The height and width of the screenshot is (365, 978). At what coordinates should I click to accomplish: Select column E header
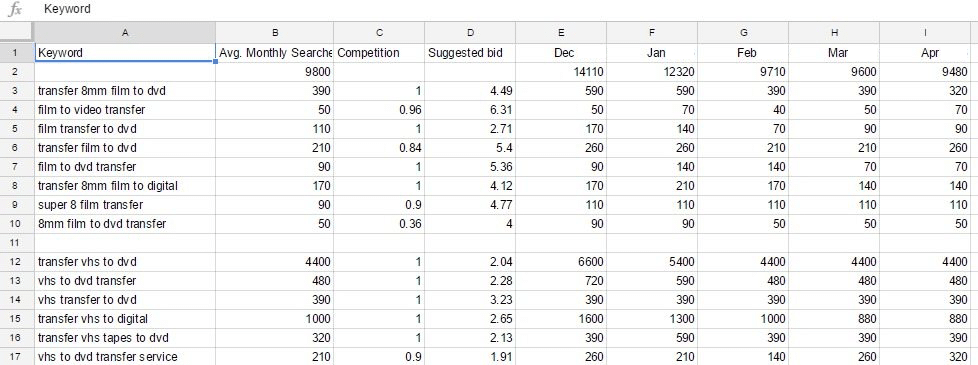pyautogui.click(x=561, y=32)
